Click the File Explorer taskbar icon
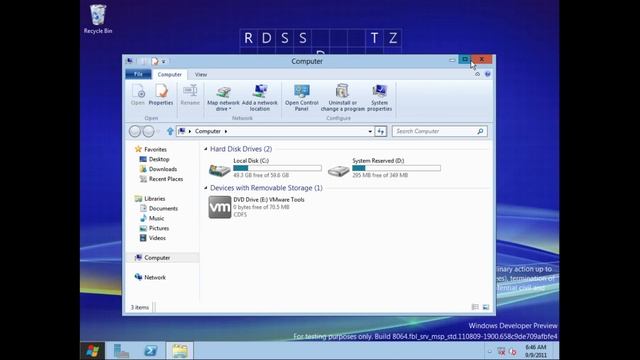Screen dimensions: 640x360 click(180, 351)
